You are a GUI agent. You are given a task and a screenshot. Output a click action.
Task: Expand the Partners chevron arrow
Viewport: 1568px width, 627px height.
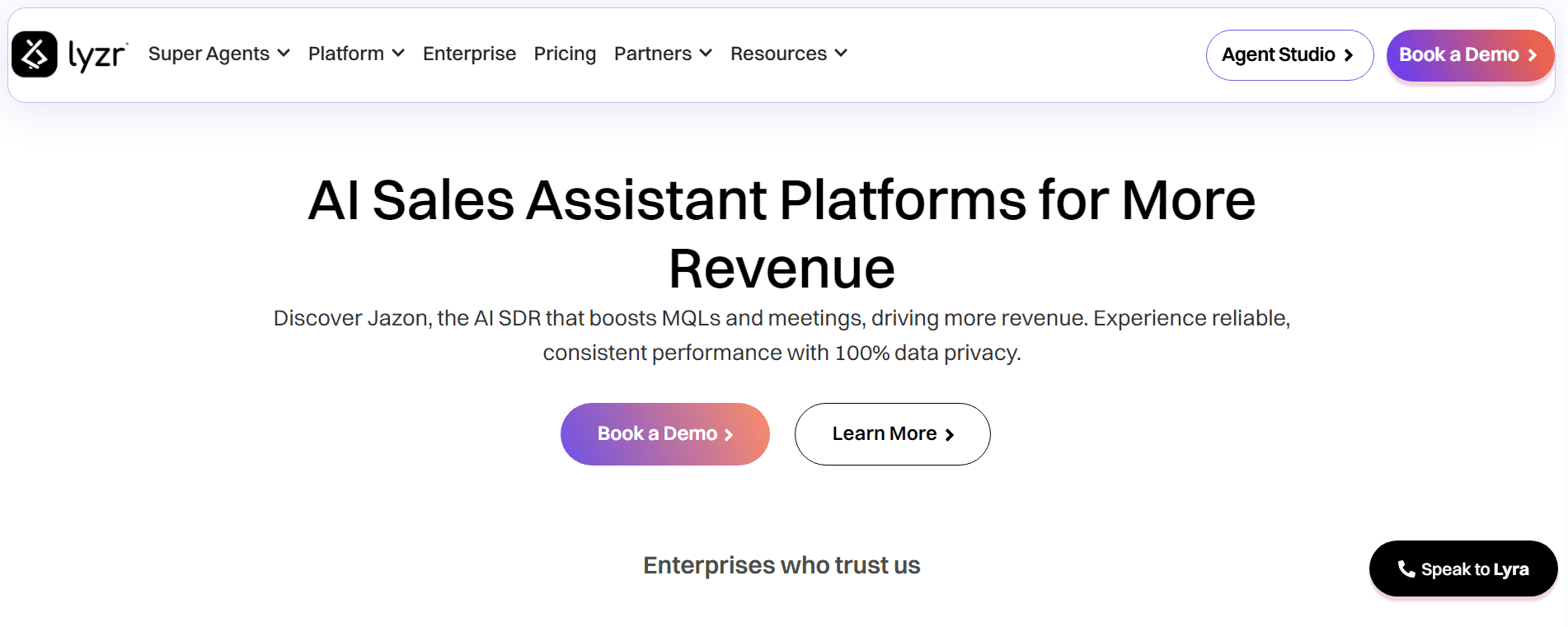pyautogui.click(x=706, y=54)
